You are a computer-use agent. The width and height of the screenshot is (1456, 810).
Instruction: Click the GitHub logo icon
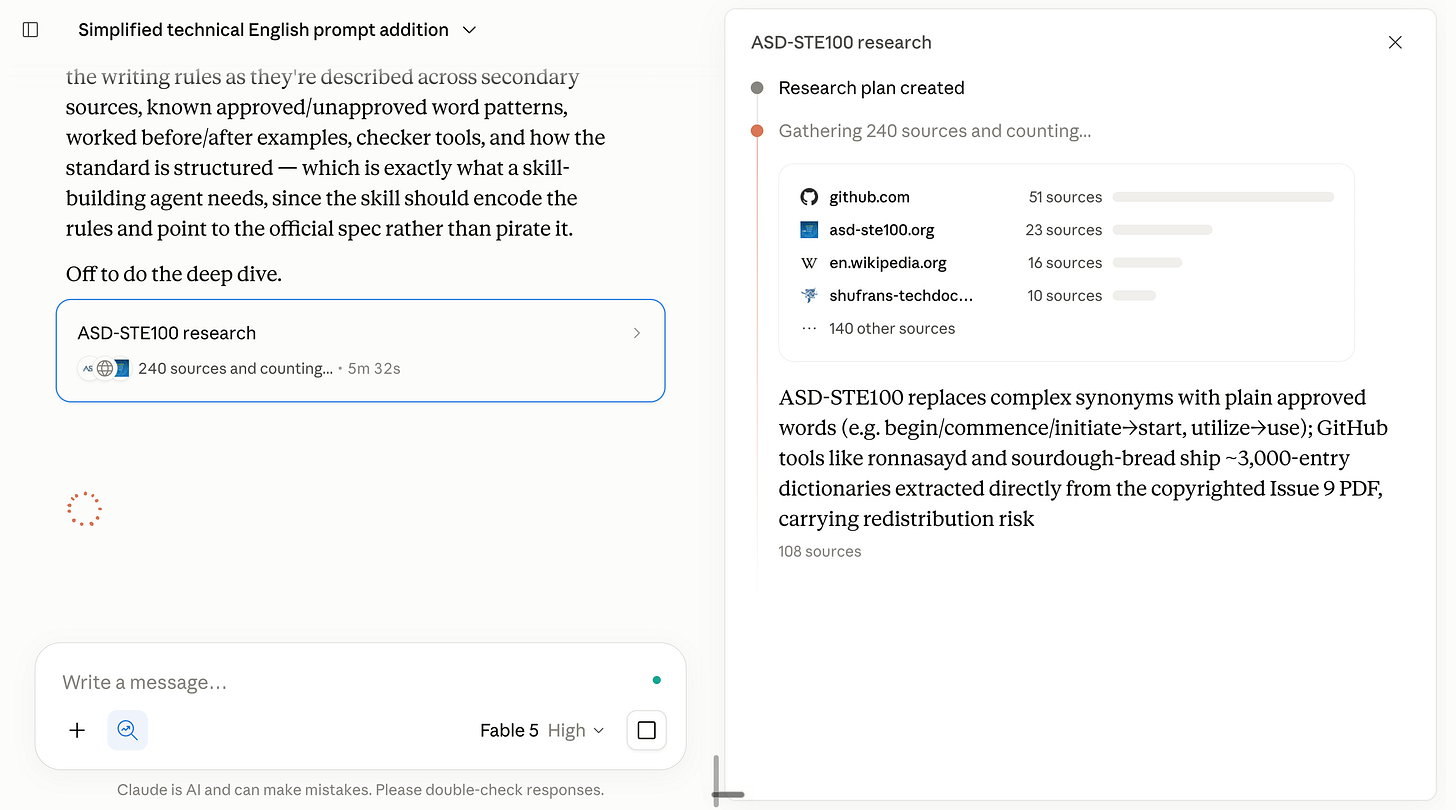[809, 197]
